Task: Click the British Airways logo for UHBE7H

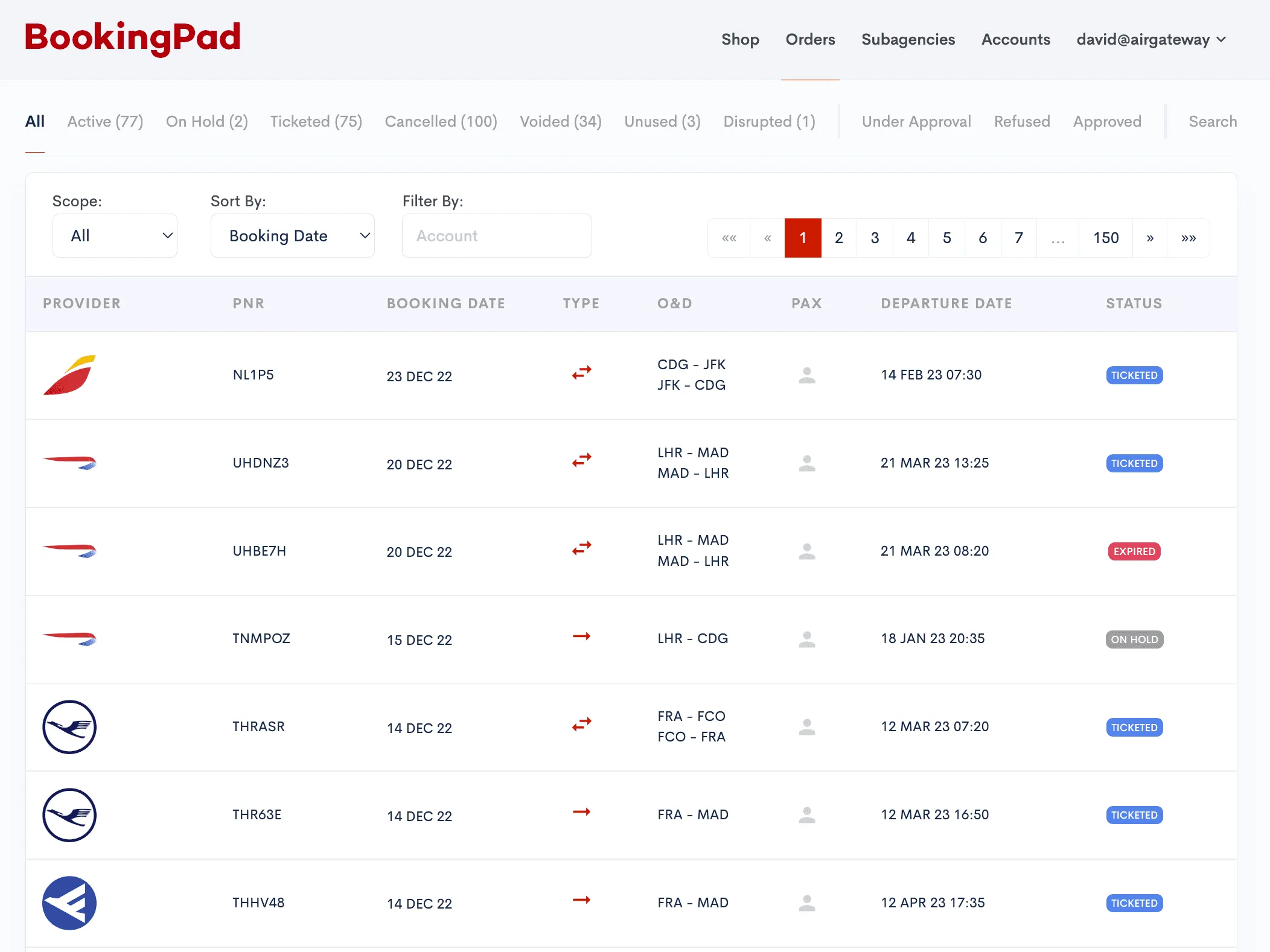Action: (x=69, y=551)
